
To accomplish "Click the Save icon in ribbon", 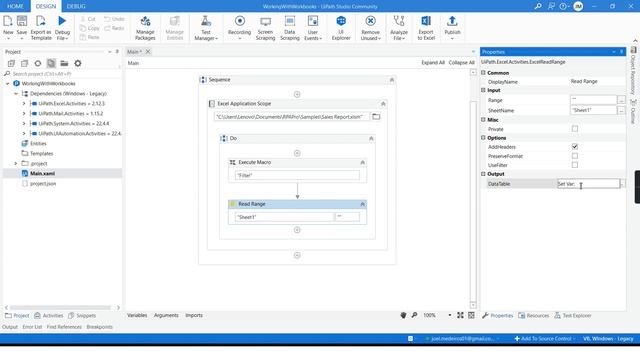I will (x=22, y=21).
